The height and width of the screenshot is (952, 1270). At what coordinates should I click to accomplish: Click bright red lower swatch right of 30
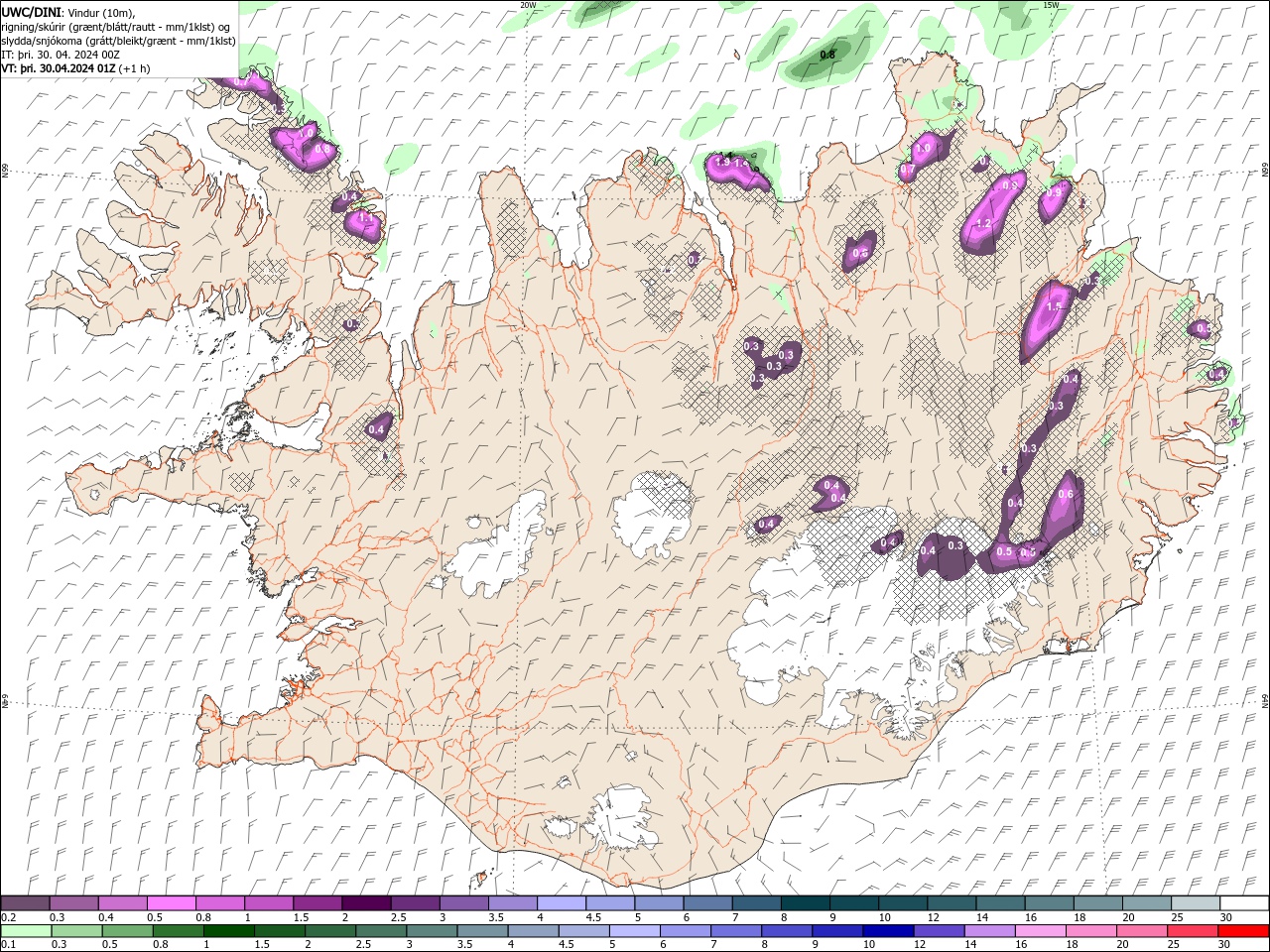point(1244,931)
